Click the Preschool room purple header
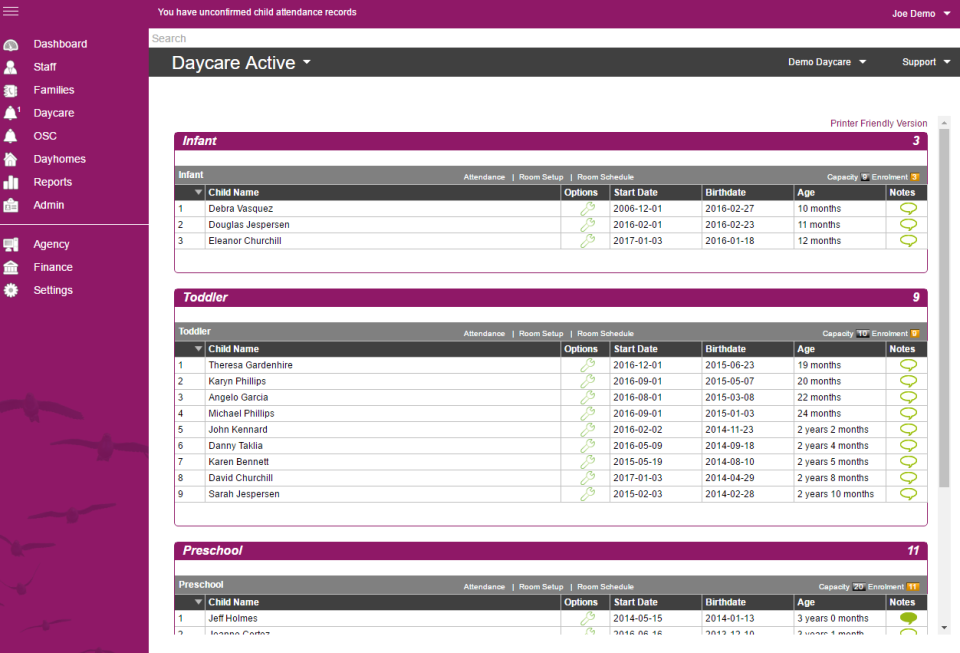 pyautogui.click(x=550, y=551)
